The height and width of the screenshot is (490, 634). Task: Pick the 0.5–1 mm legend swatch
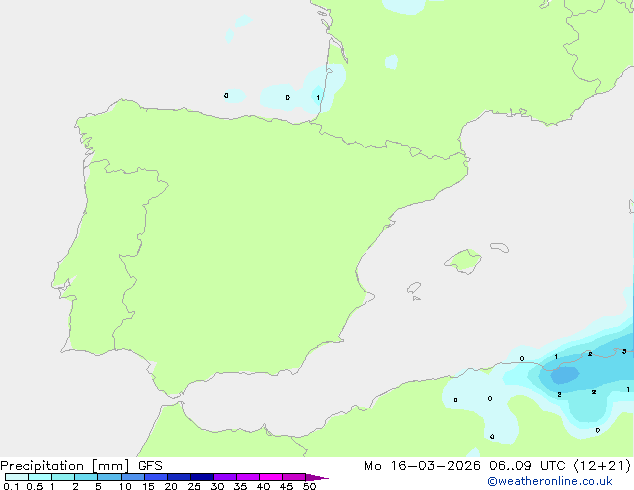tap(40, 477)
